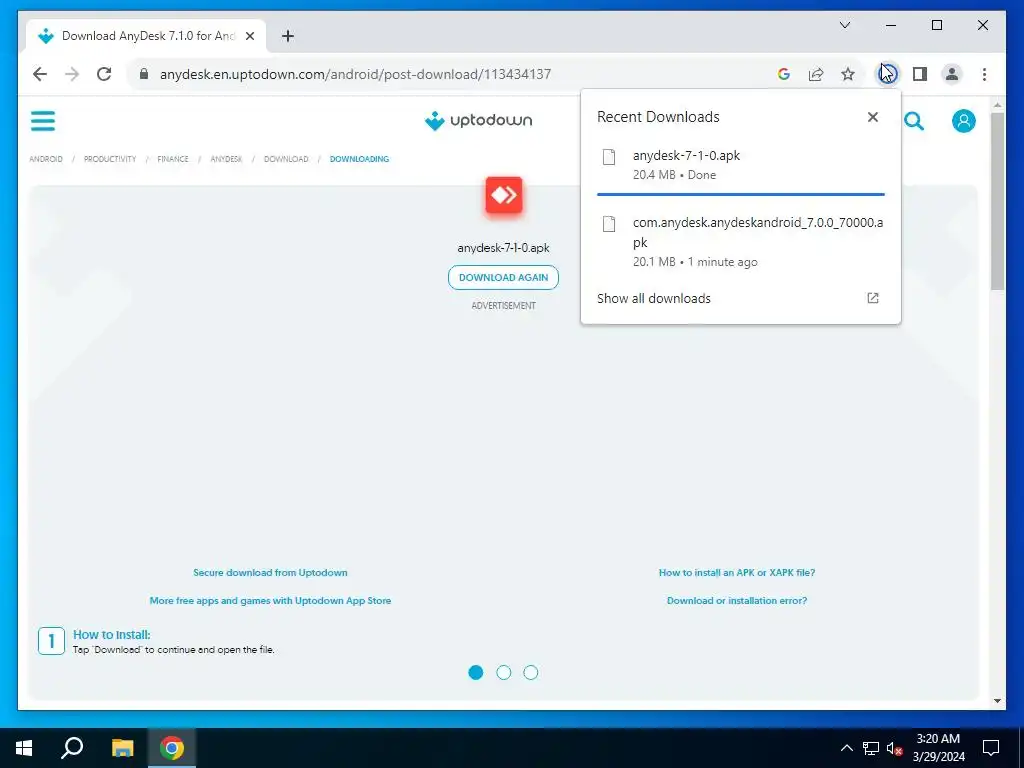Screen dimensions: 1024x768
Task: Open Google search side icon in address bar
Action: click(784, 74)
